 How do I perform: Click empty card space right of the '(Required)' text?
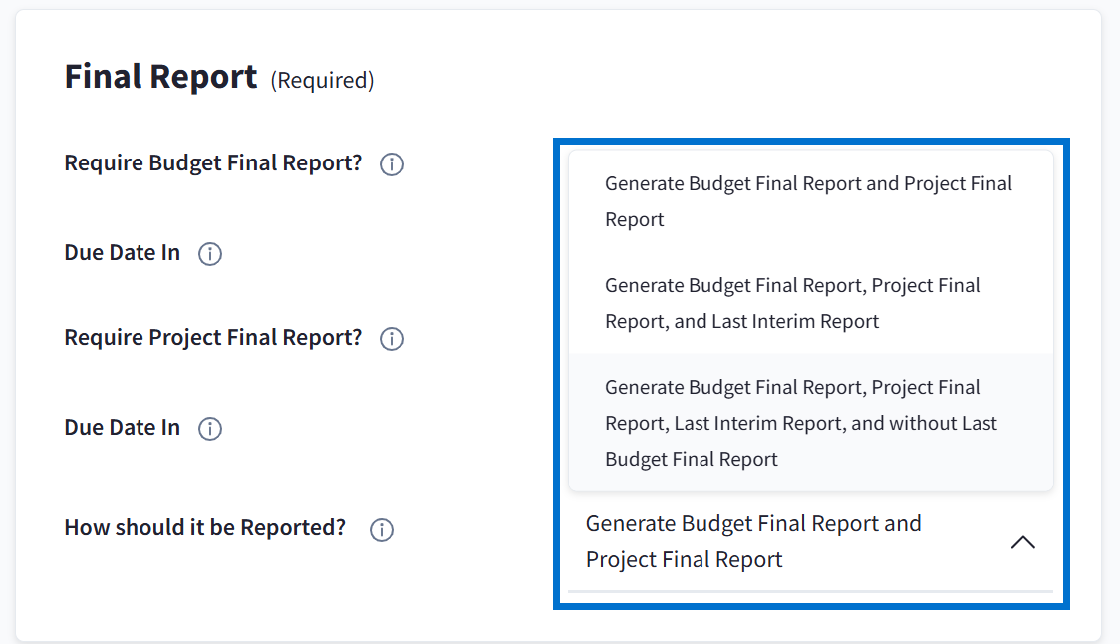pyautogui.click(x=700, y=80)
